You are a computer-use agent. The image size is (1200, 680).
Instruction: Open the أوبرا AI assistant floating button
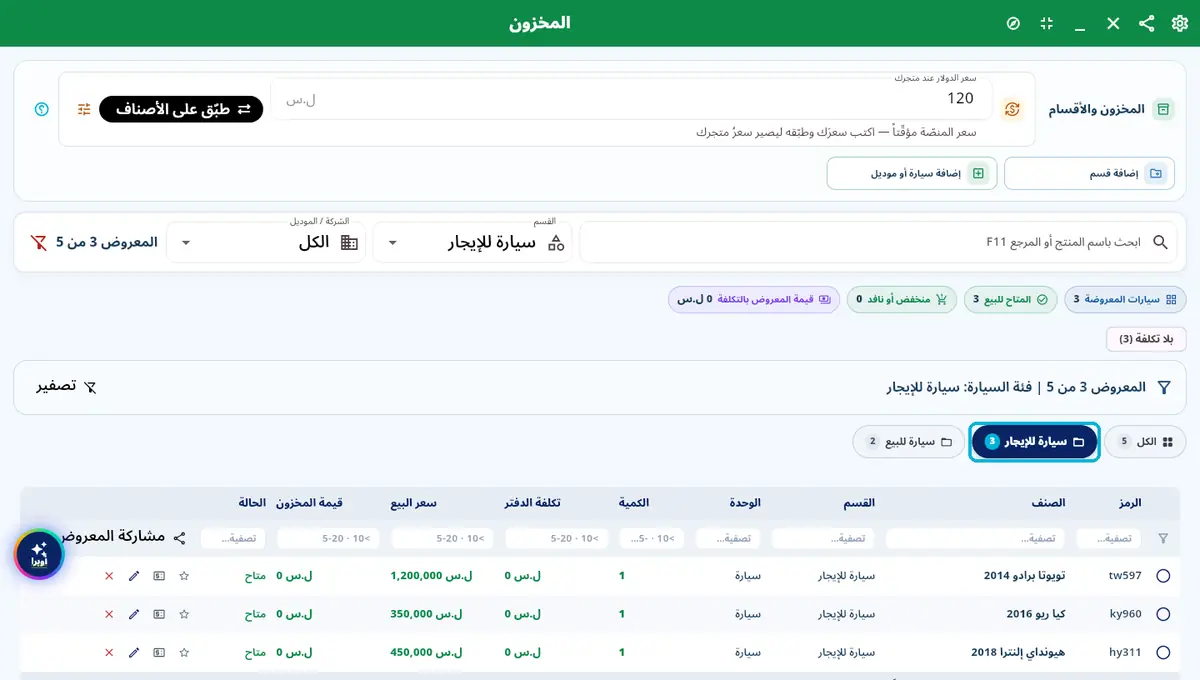pos(39,554)
